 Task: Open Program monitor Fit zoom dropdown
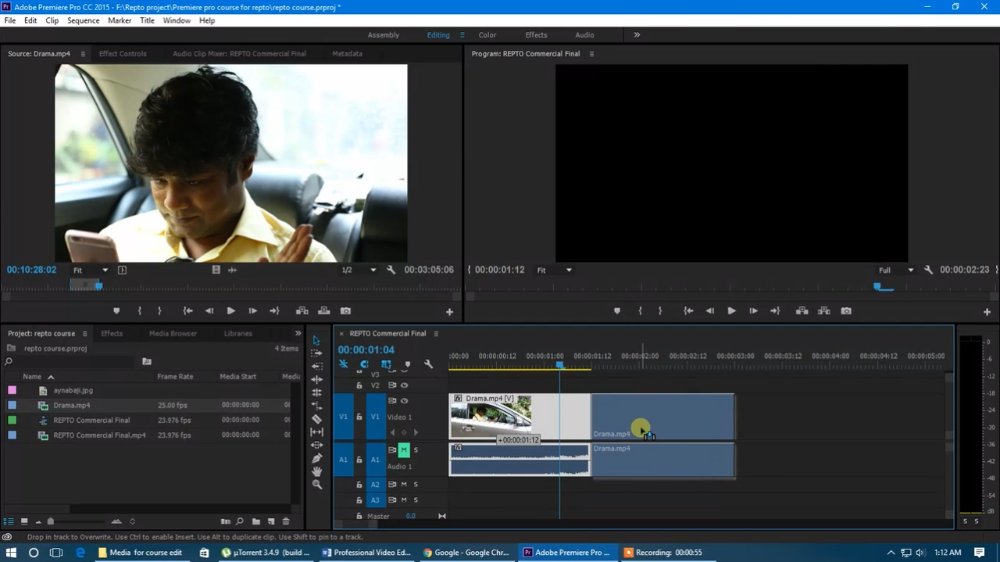[554, 270]
